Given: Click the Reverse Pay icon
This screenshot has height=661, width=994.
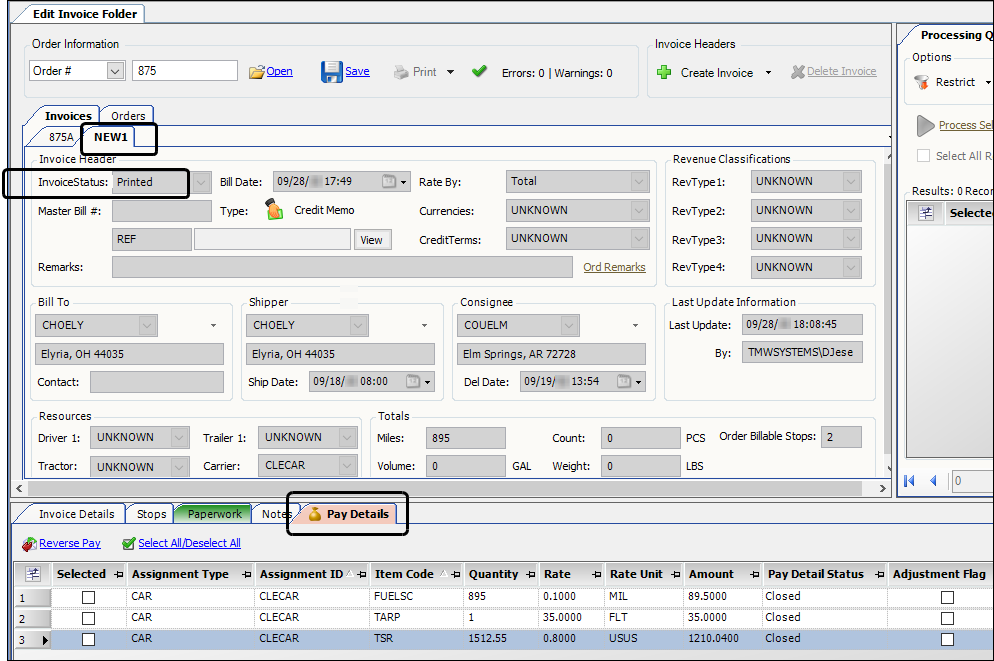Looking at the screenshot, I should point(29,544).
